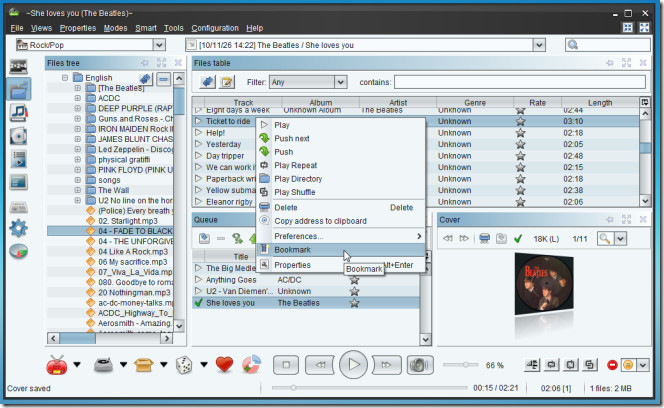Click the next track button
664x408 pixels.
point(386,365)
